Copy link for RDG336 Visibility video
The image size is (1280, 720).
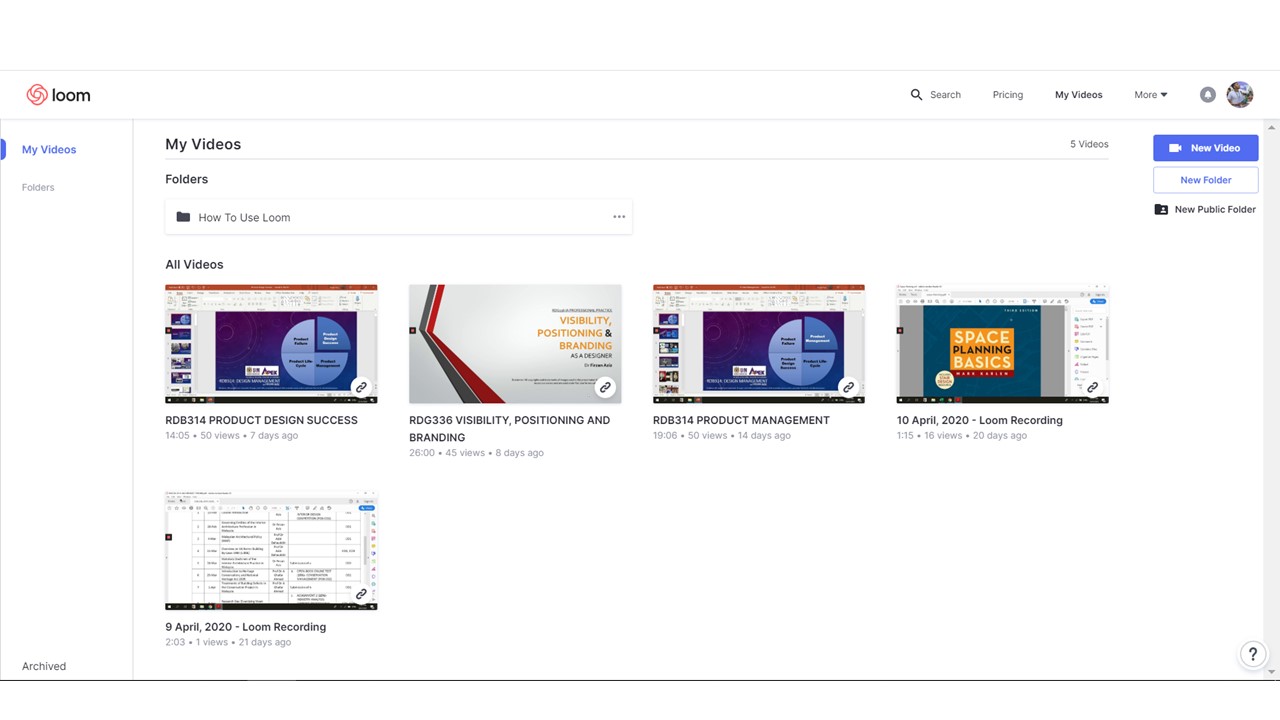[x=605, y=387]
